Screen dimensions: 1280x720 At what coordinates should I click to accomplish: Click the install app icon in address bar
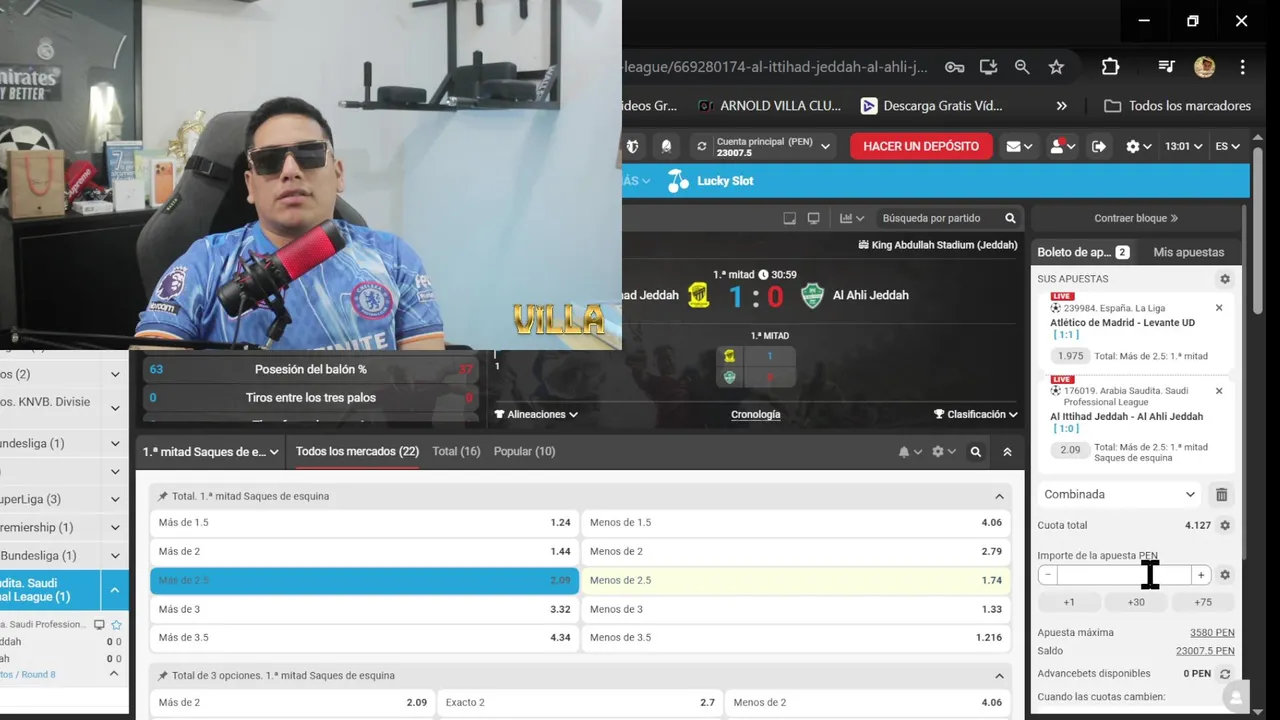click(988, 67)
